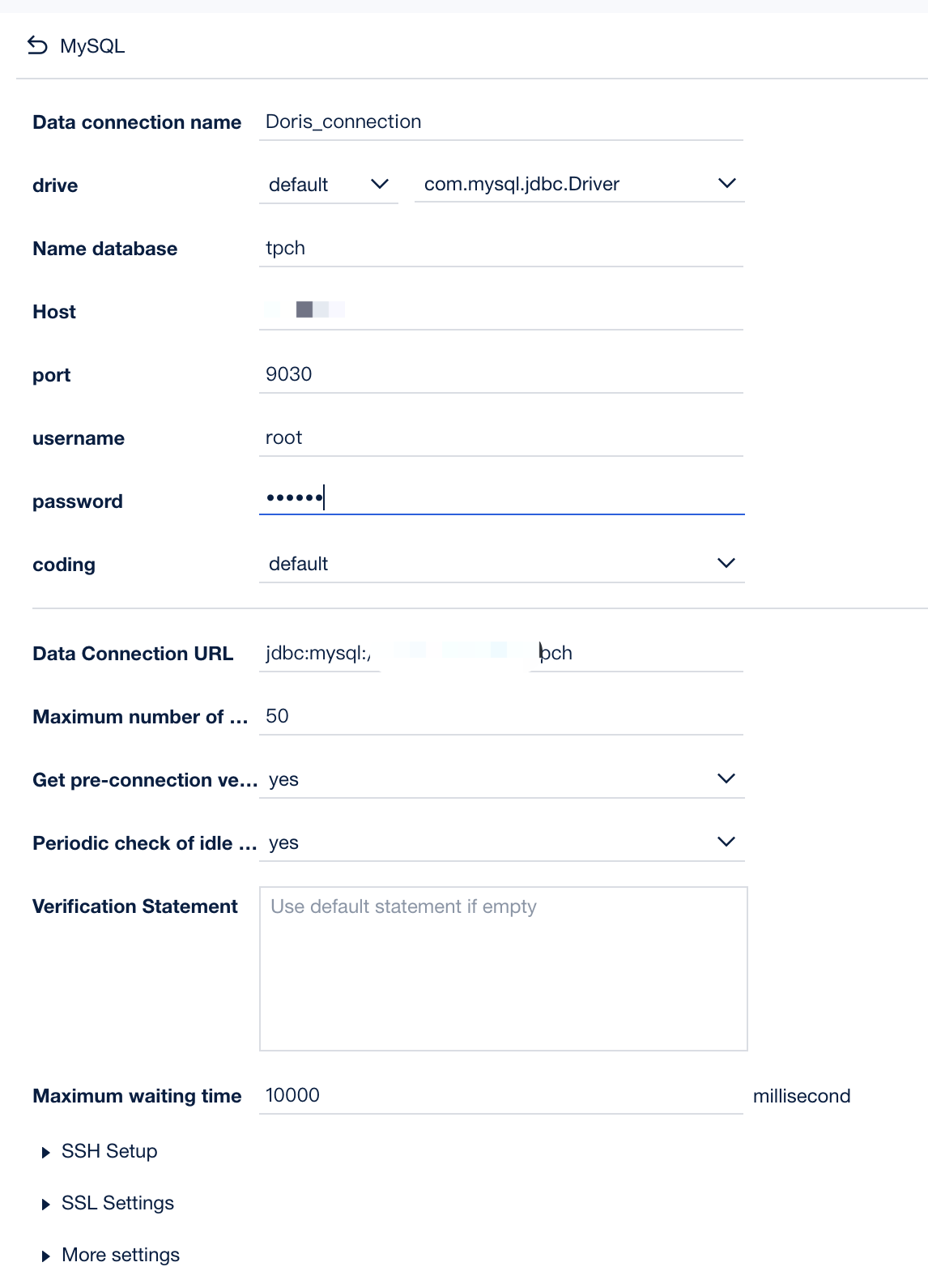This screenshot has height=1288, width=928.
Task: Click the SSH Setup disclosure triangle
Action: coord(46,1150)
